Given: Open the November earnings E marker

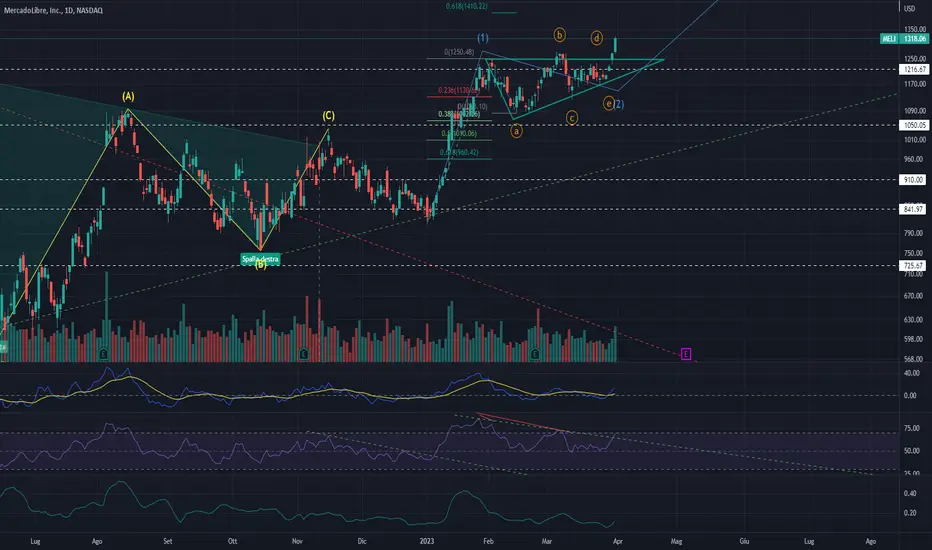Looking at the screenshot, I should (x=304, y=354).
